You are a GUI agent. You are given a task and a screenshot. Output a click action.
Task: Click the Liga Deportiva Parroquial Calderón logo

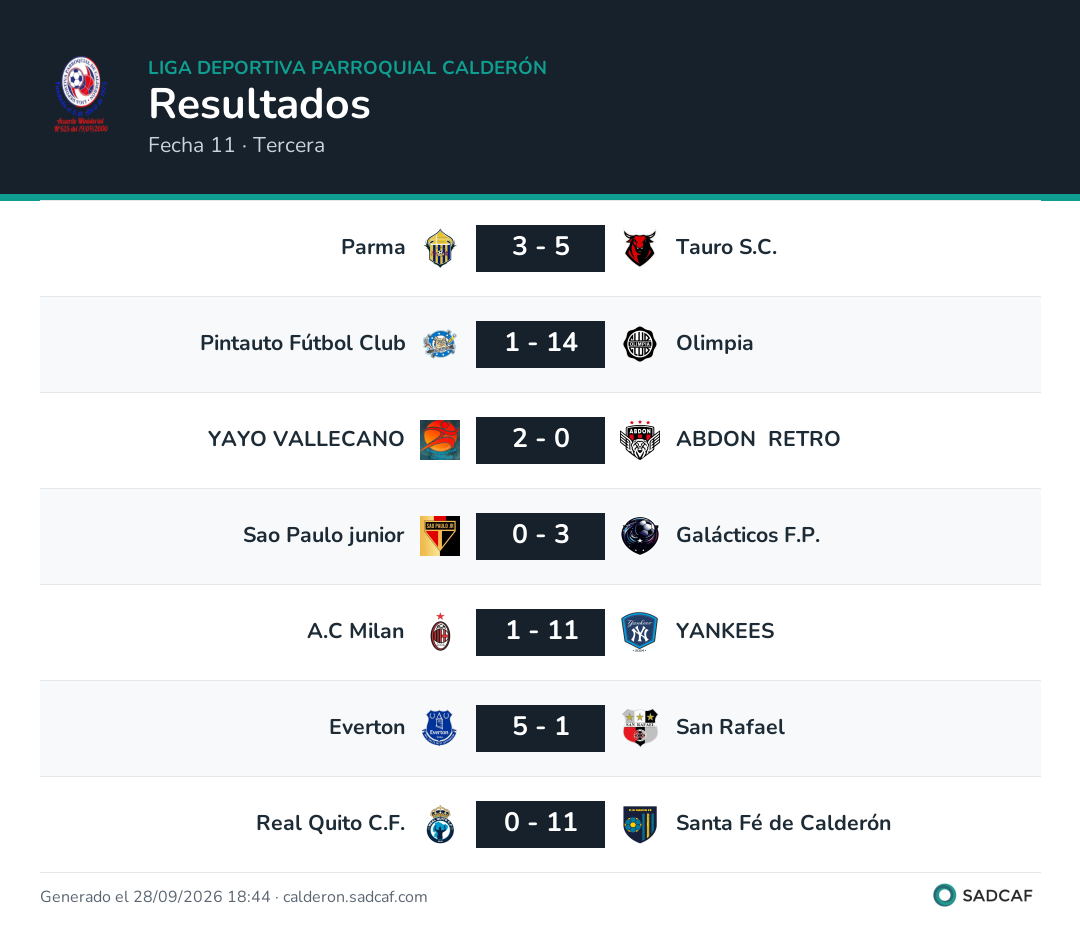[81, 95]
